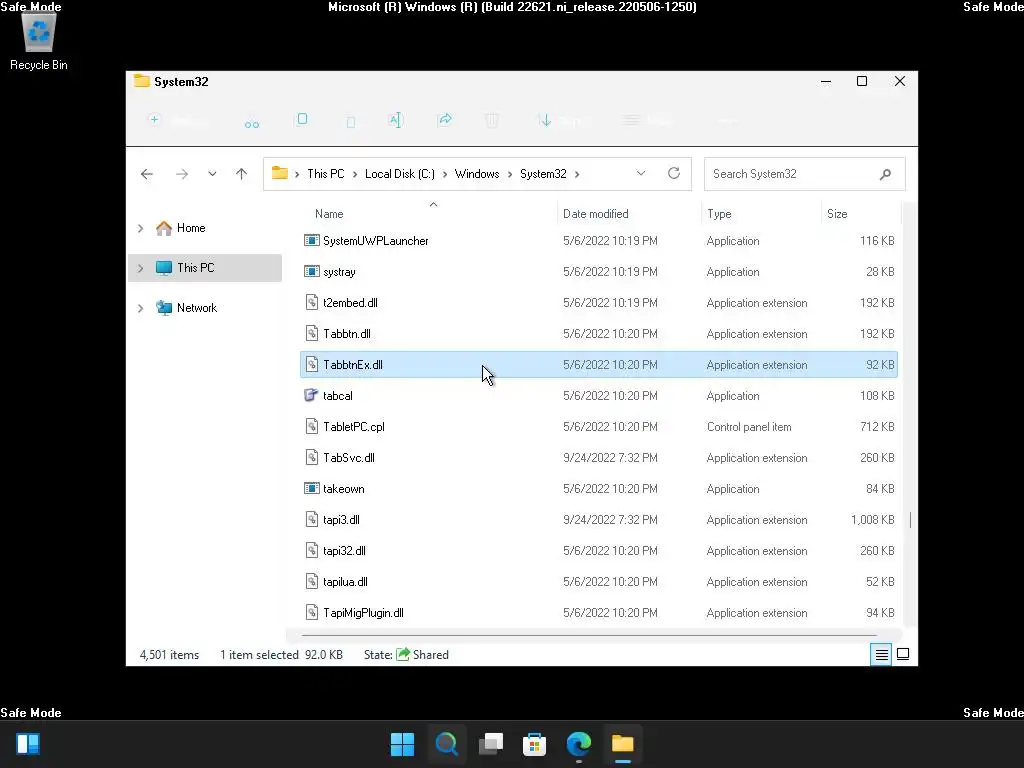The image size is (1024, 768).
Task: Switch to large icons view in status bar
Action: [903, 654]
